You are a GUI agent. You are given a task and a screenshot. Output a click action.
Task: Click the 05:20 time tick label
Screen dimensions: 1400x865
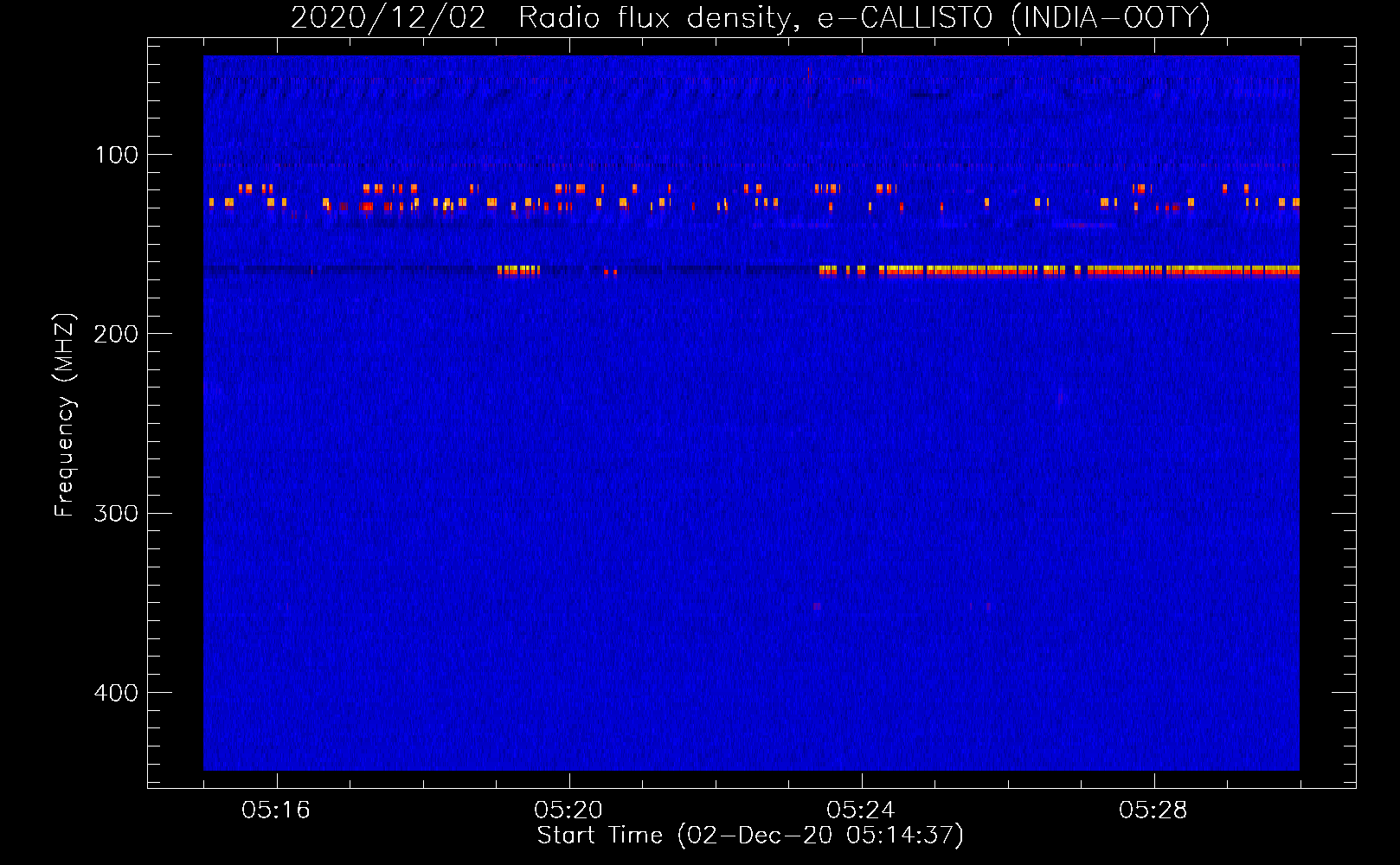(568, 811)
